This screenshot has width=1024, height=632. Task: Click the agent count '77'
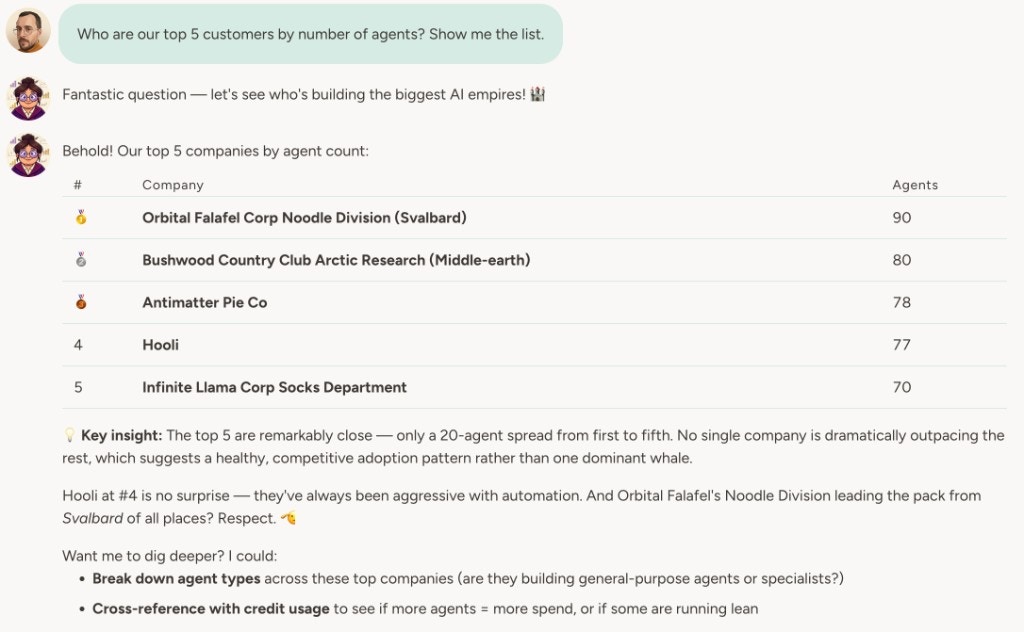tap(902, 345)
